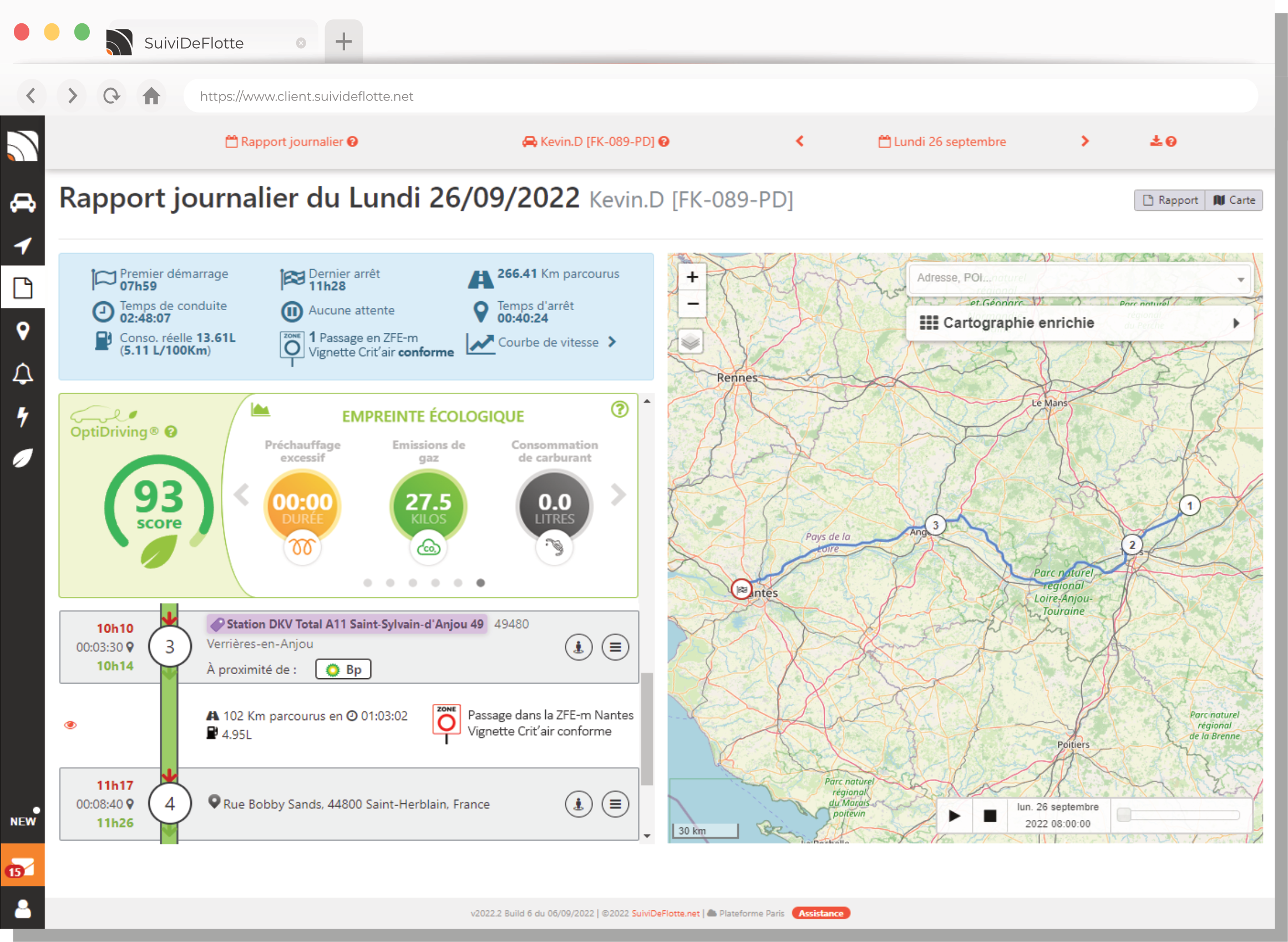The height and width of the screenshot is (942, 1288).
Task: Show previous eco footprint carousel slide
Action: click(x=242, y=494)
